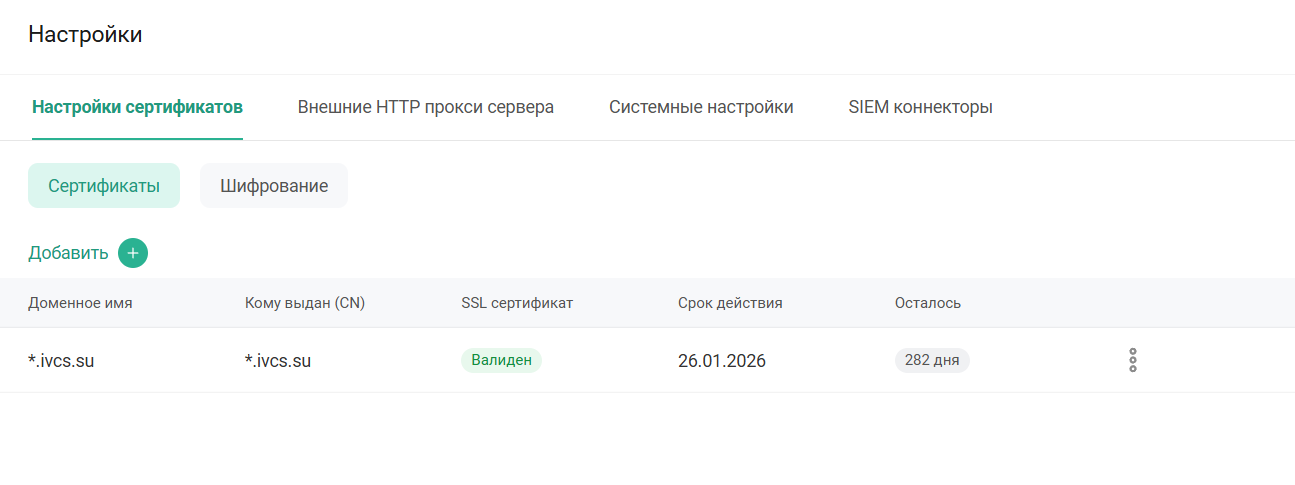Click the Валиден status badge
Screen dimensions: 1295x485
point(501,360)
